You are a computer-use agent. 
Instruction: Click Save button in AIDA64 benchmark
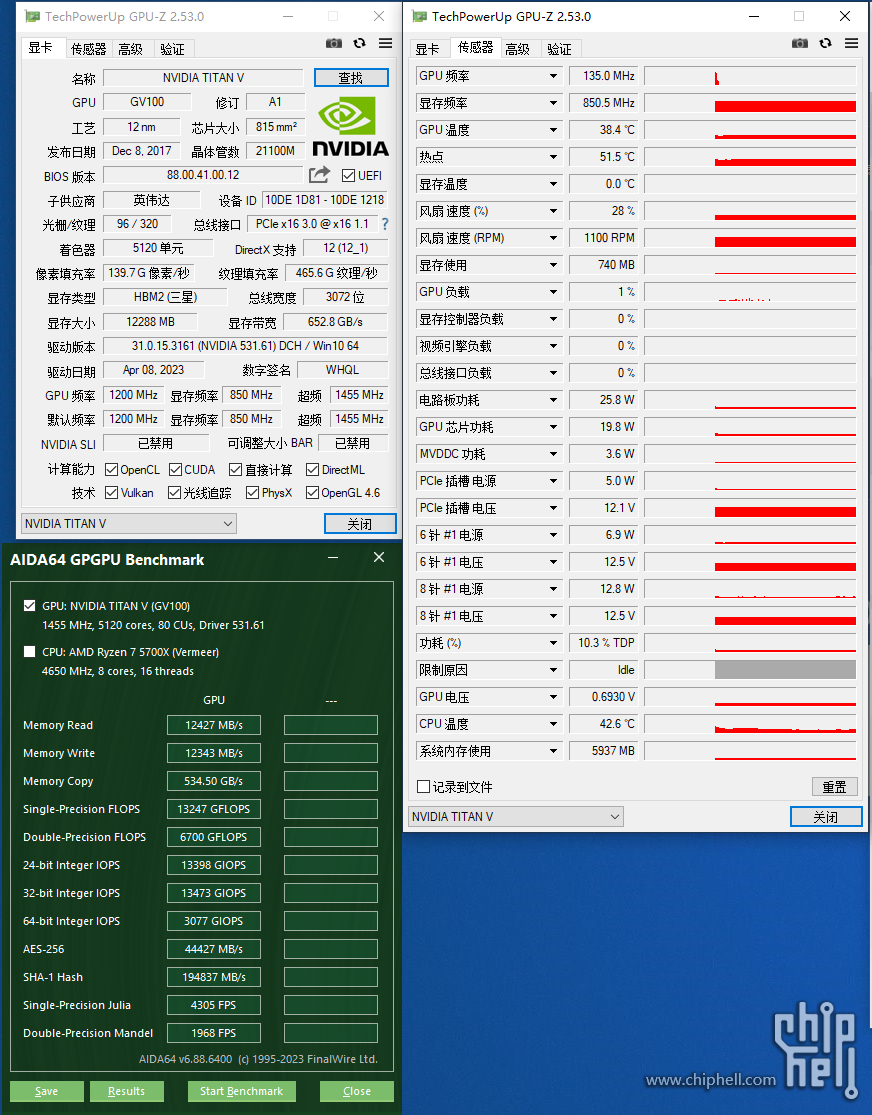47,1091
